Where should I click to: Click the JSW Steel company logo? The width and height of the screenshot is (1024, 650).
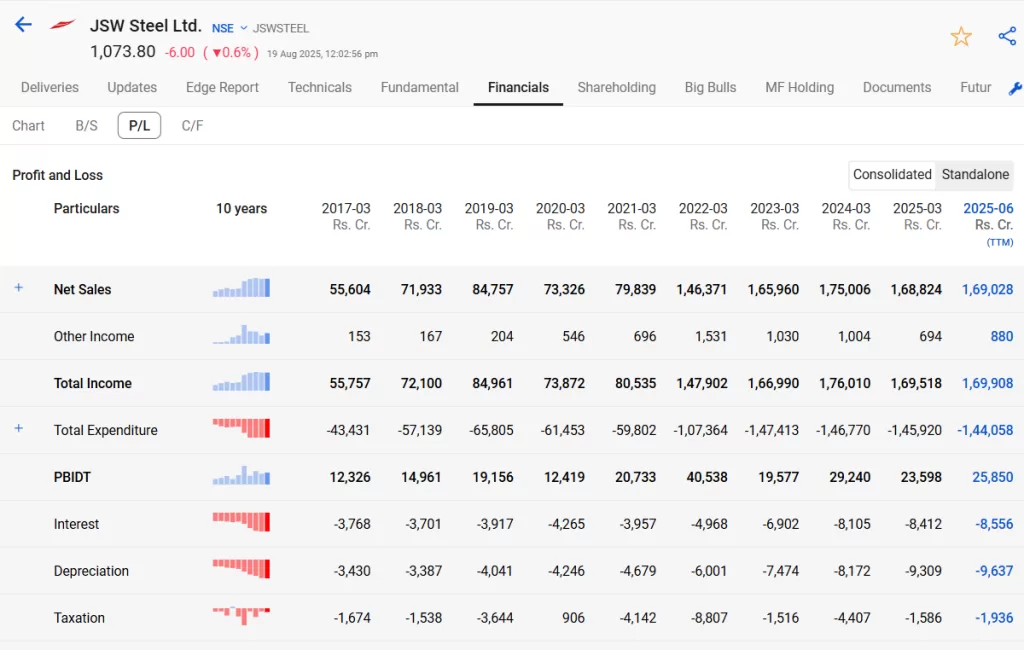click(63, 25)
